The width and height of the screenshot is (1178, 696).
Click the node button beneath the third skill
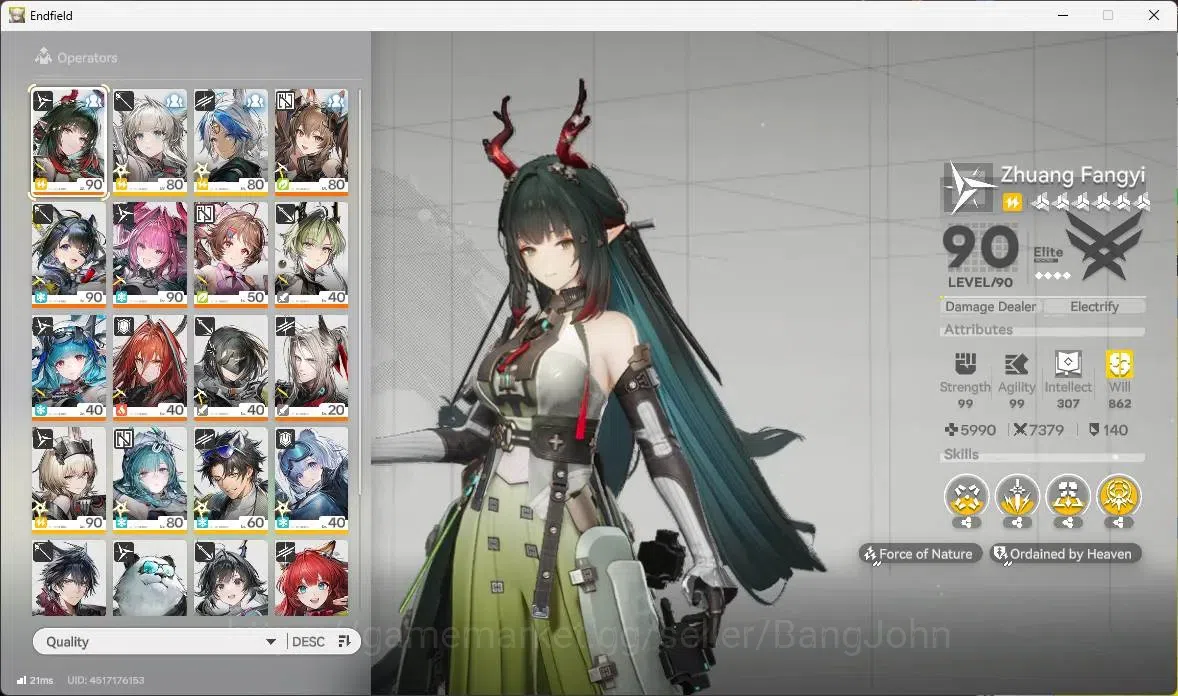coord(1068,522)
